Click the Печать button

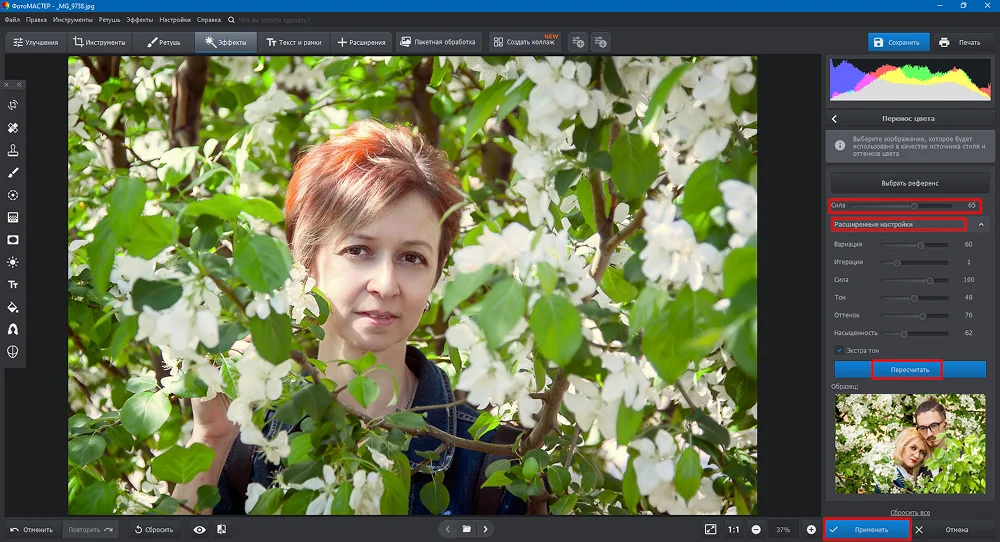[960, 42]
